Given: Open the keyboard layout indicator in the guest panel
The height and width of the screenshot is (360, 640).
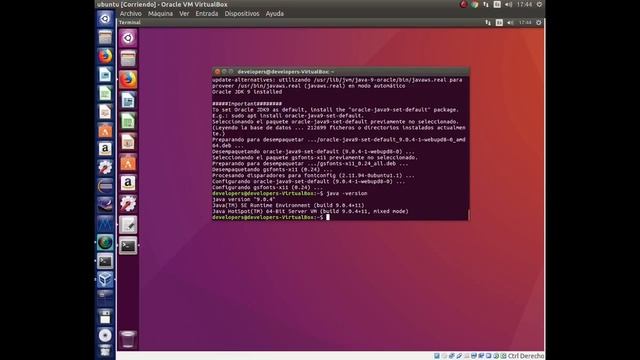Looking at the screenshot, I should click(499, 22).
